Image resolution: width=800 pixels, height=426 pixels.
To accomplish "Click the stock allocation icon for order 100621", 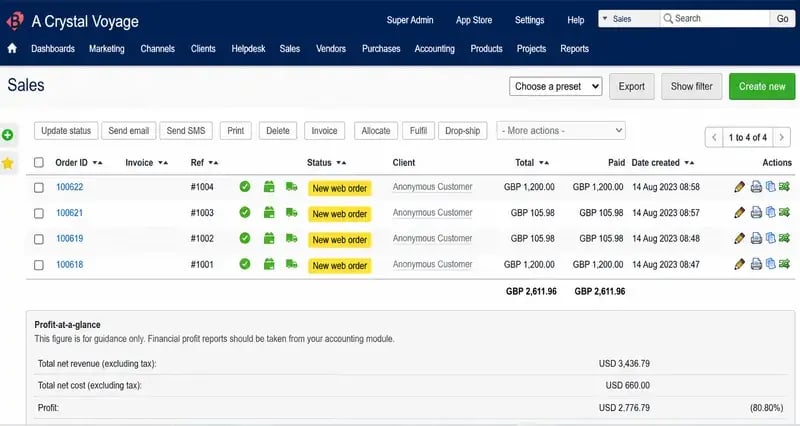I will click(269, 212).
